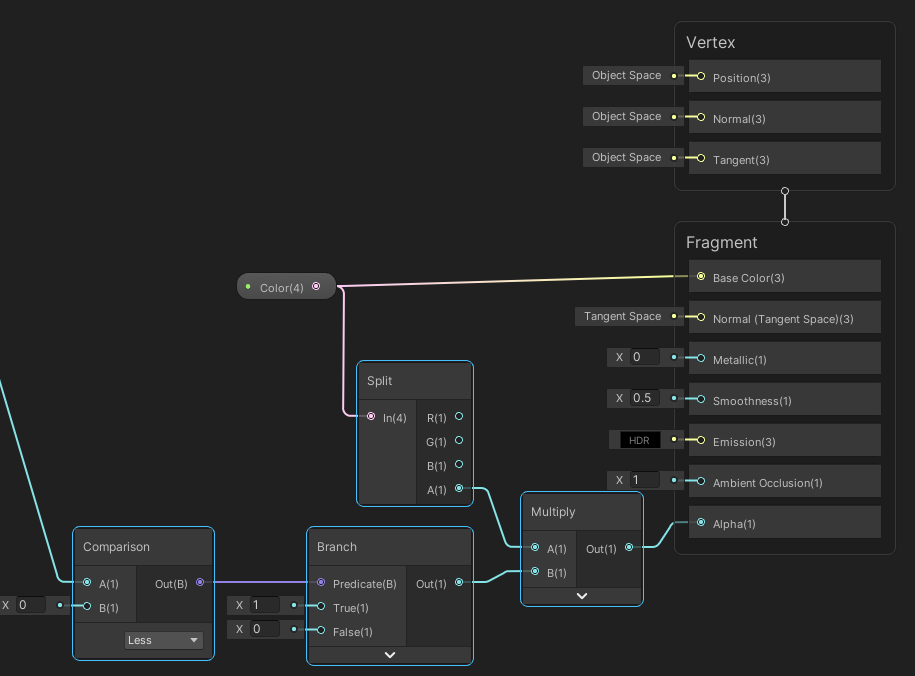Click the Smoothness value field showing 0.5
The image size is (915, 676).
[x=644, y=398]
